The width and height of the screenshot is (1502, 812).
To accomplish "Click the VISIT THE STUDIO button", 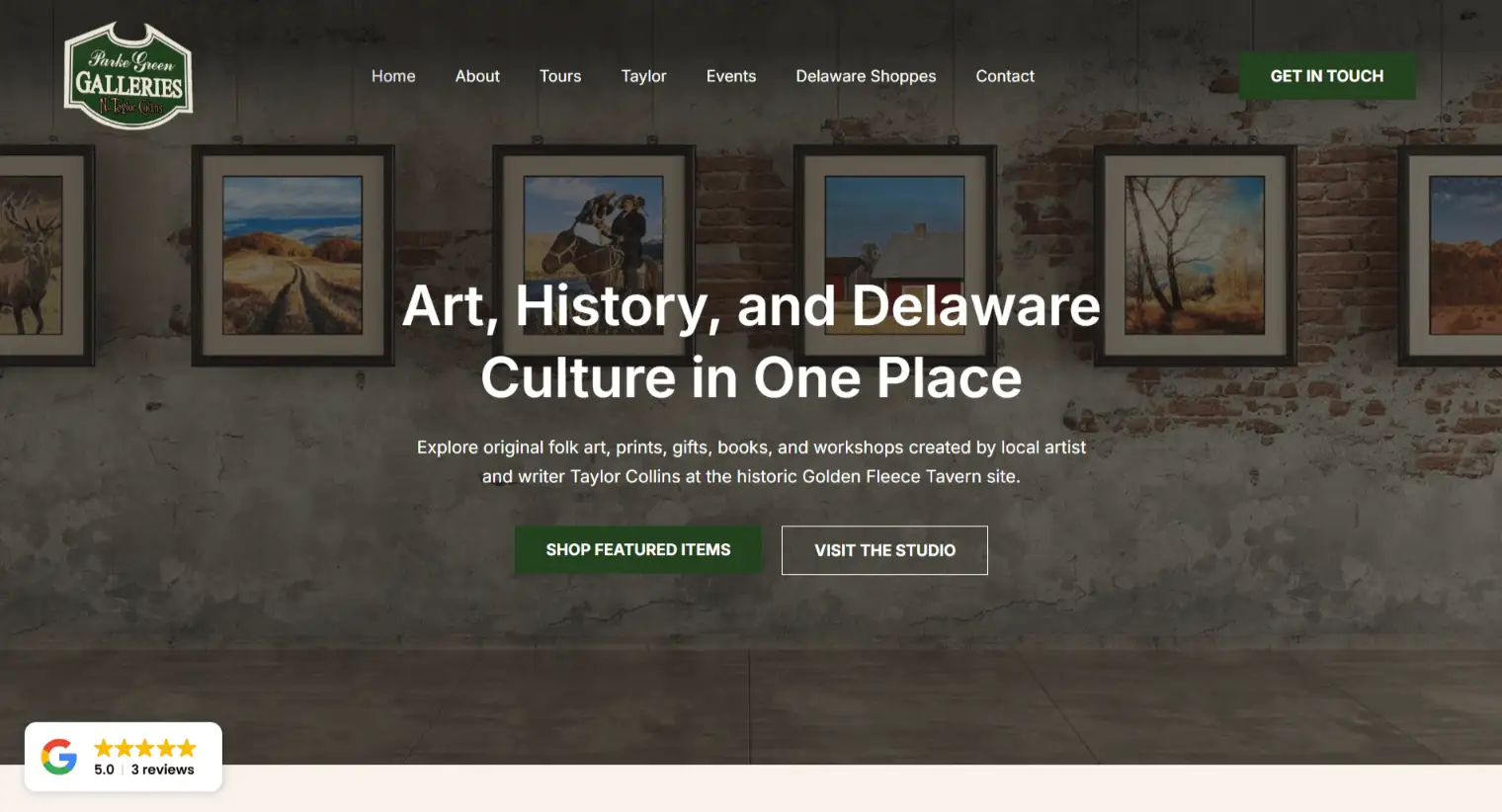I will pos(884,550).
